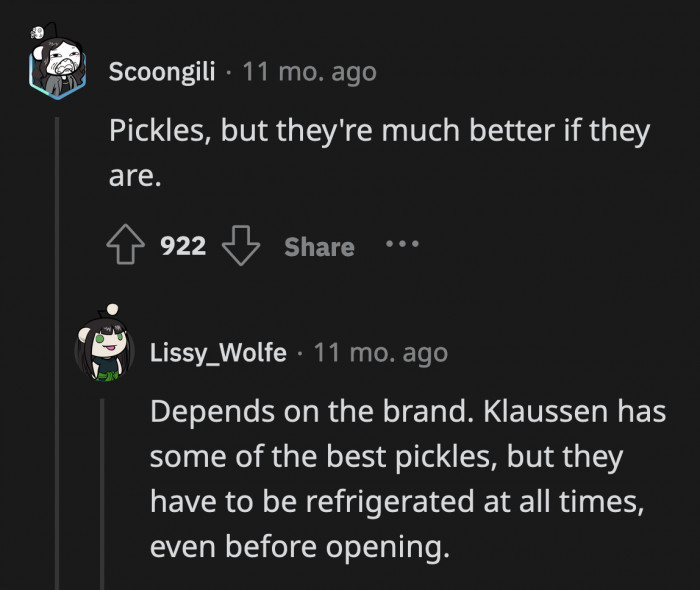This screenshot has width=700, height=590.
Task: Share Scoongili's comment
Action: point(319,247)
